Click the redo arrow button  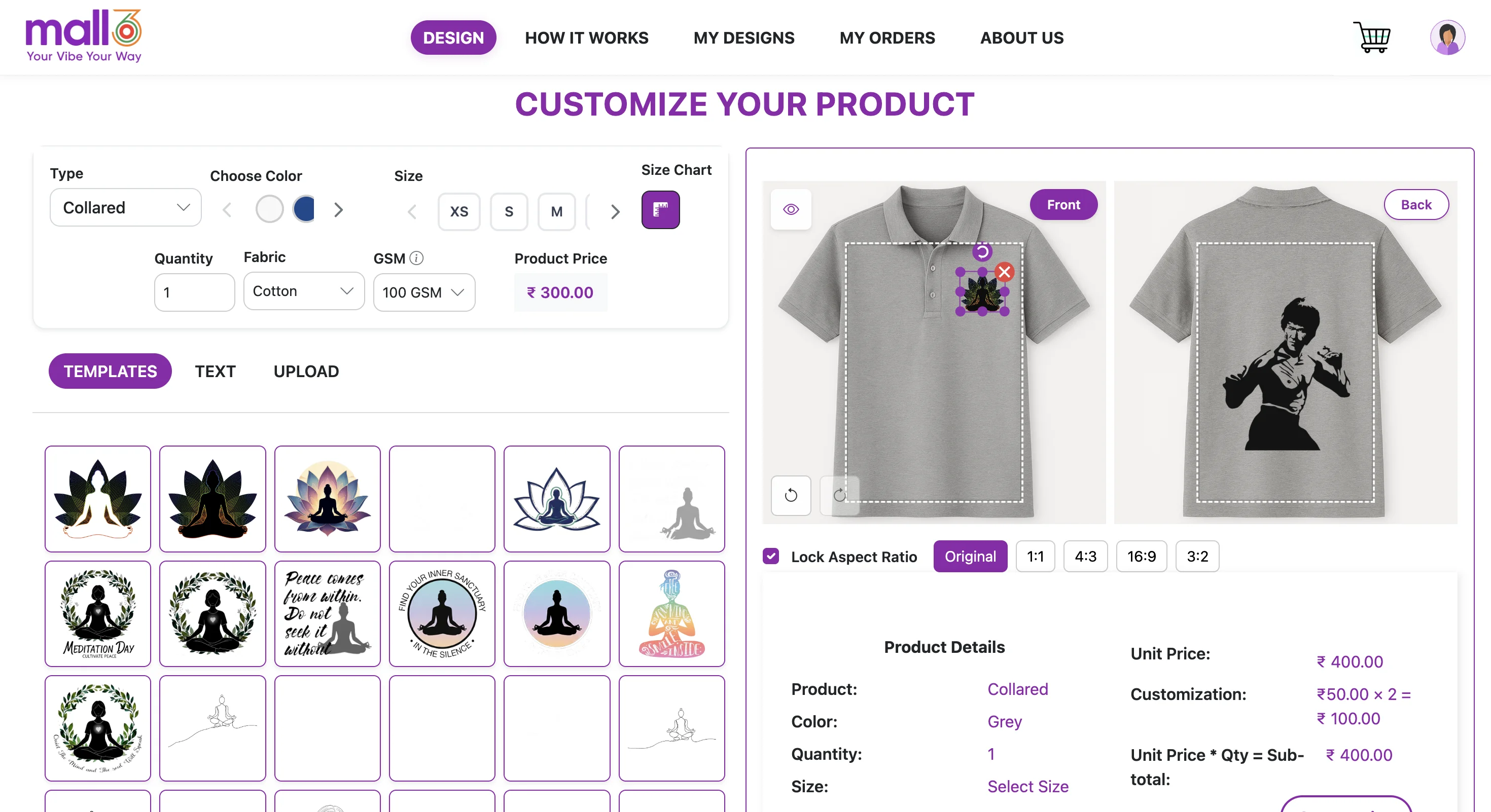(839, 496)
